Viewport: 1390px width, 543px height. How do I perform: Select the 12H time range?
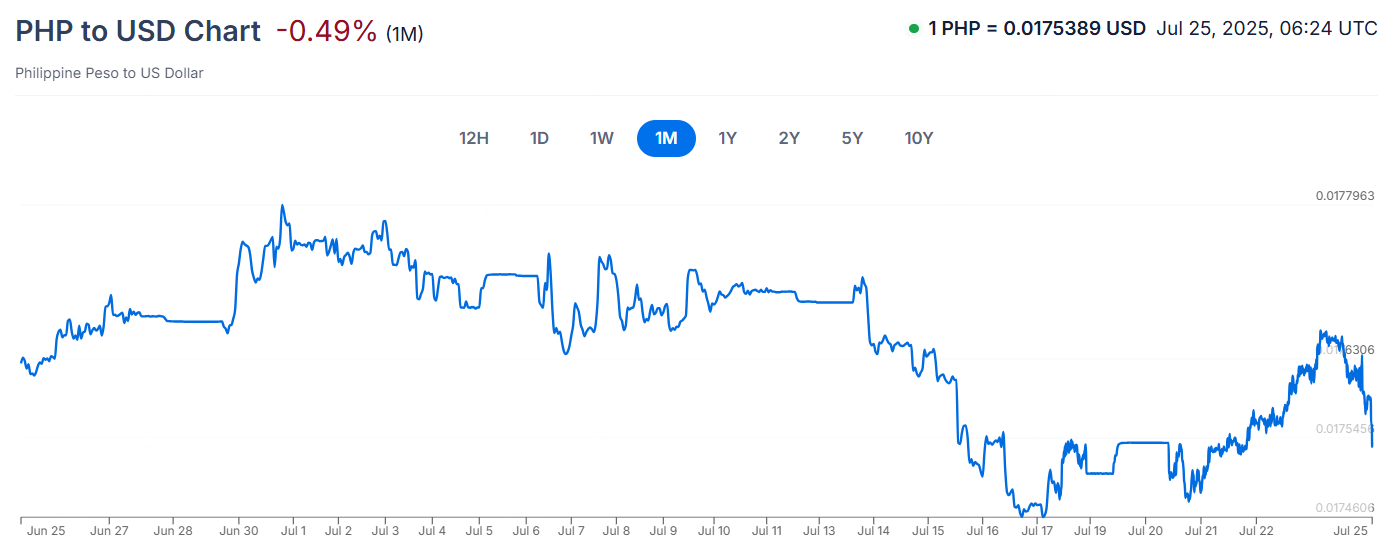[x=474, y=138]
